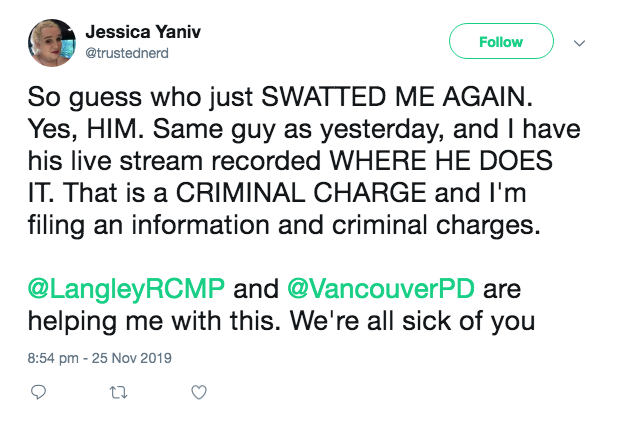Visit the @VancouverPD mentioned profile
The width and height of the screenshot is (627, 429).
pos(381,289)
